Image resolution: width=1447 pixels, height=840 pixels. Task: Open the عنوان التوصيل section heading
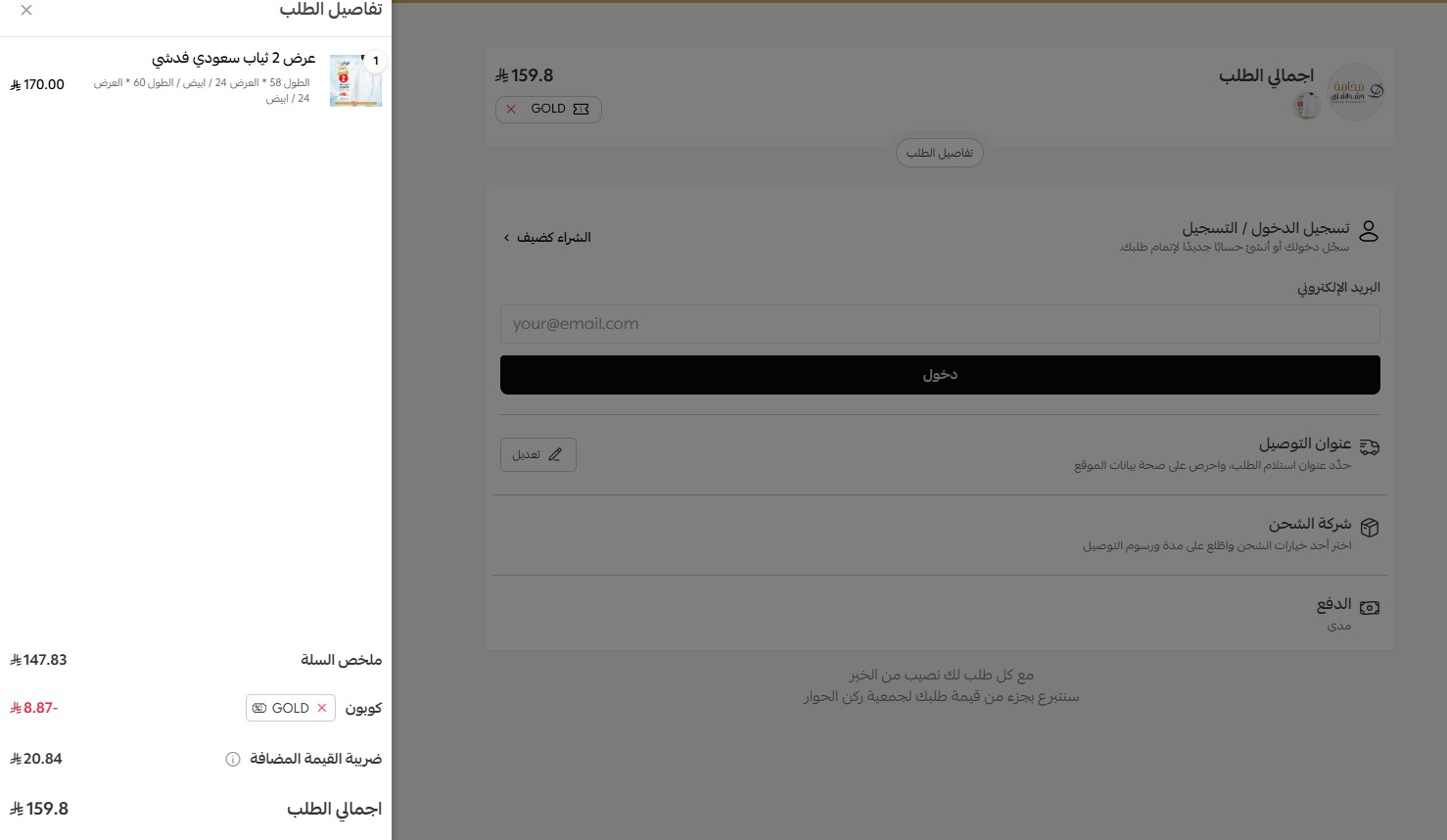pyautogui.click(x=1305, y=443)
